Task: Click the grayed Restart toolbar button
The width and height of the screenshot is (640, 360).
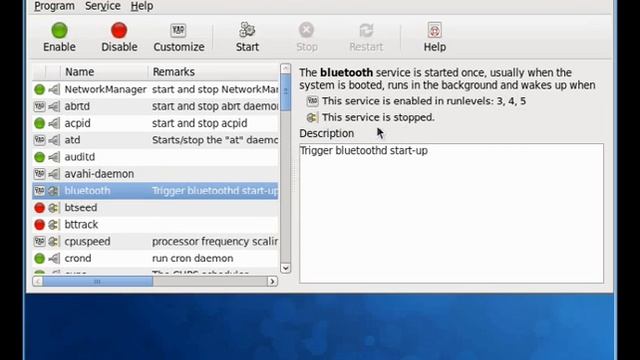Action: [x=366, y=37]
